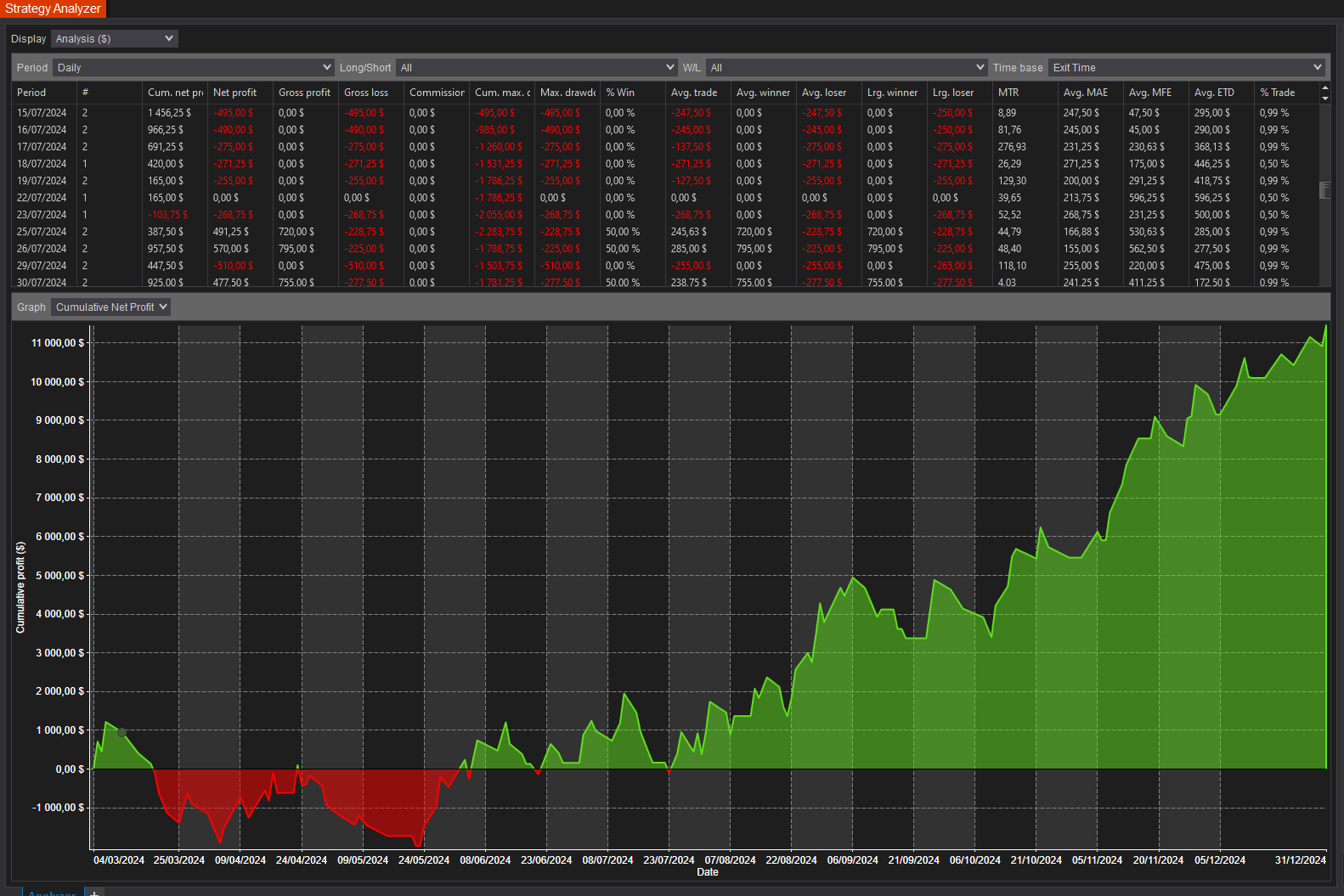
Task: Select the 16/07/2024 row date cell
Action: [42, 130]
